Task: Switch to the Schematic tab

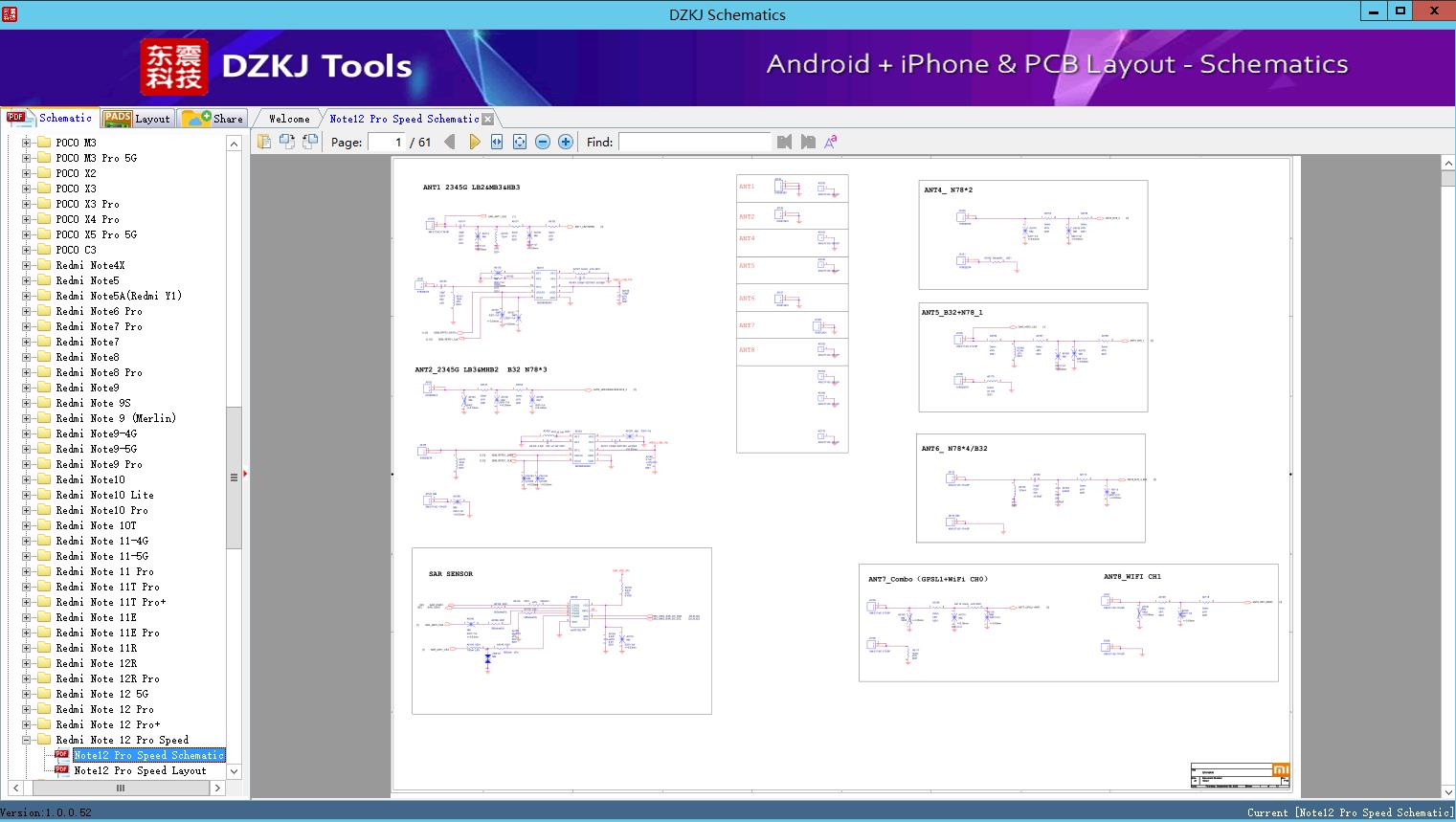Action: coord(51,118)
